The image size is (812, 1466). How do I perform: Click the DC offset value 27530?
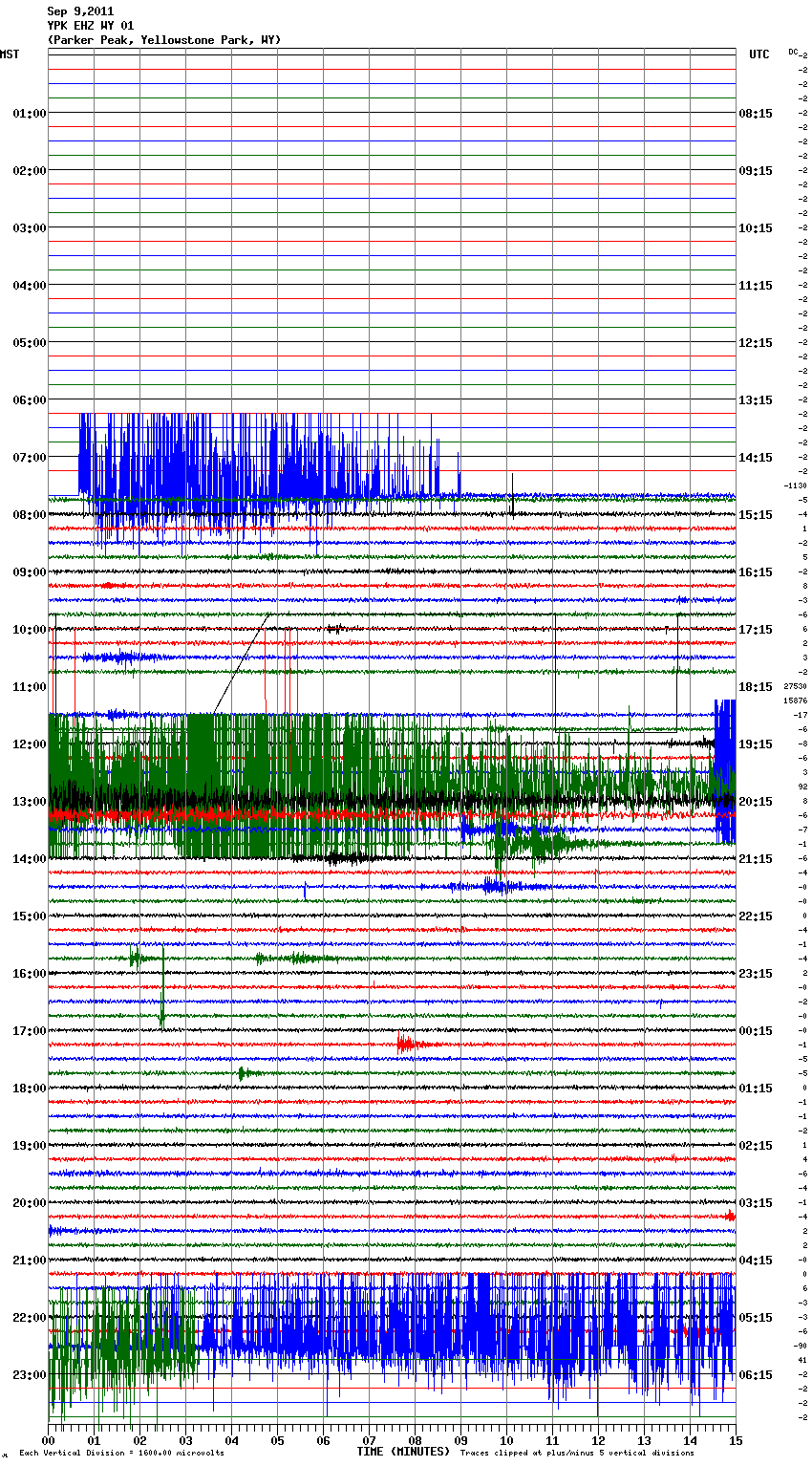coord(795,686)
